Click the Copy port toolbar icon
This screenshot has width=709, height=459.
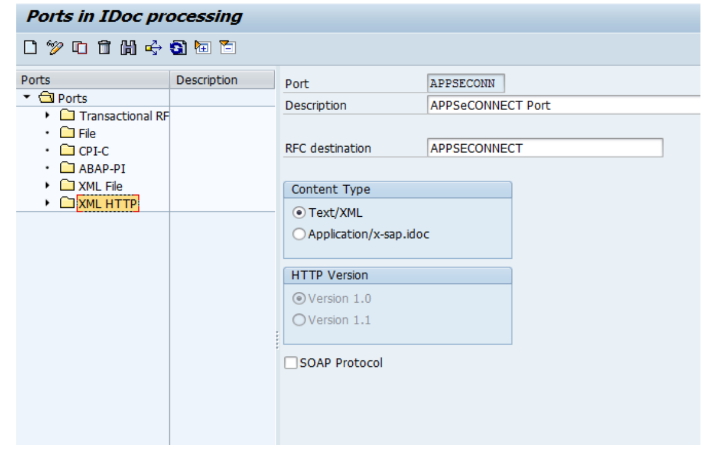pos(79,47)
